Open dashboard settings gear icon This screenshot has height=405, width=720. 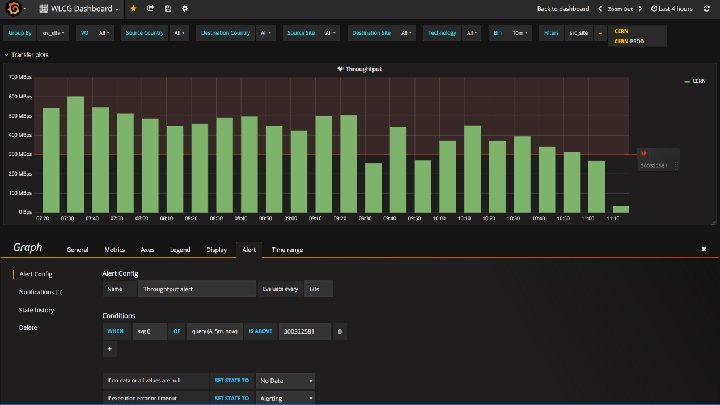click(x=185, y=8)
